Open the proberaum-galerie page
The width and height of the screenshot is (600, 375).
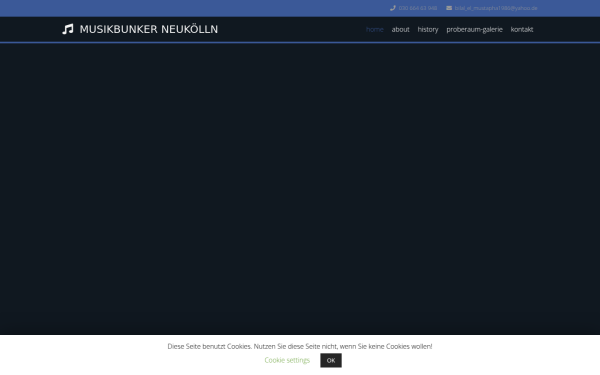pos(474,29)
